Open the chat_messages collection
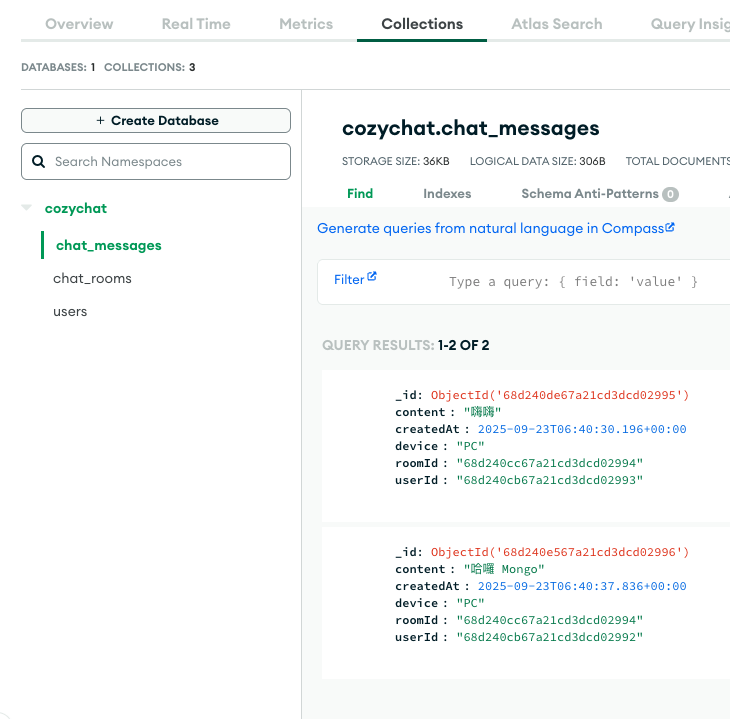 [x=108, y=245]
